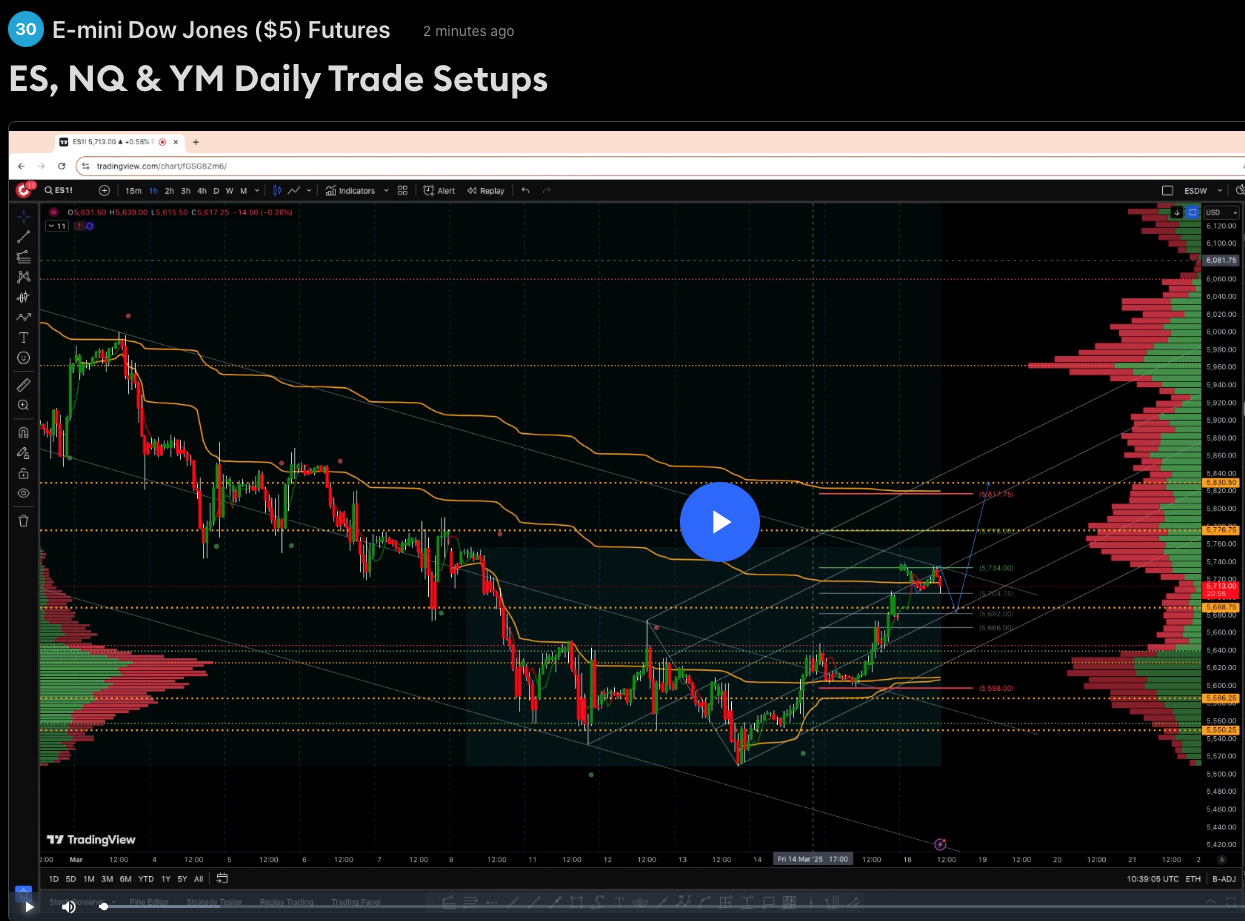Open the go to date calendar icon
The height and width of the screenshot is (921, 1245).
222,879
